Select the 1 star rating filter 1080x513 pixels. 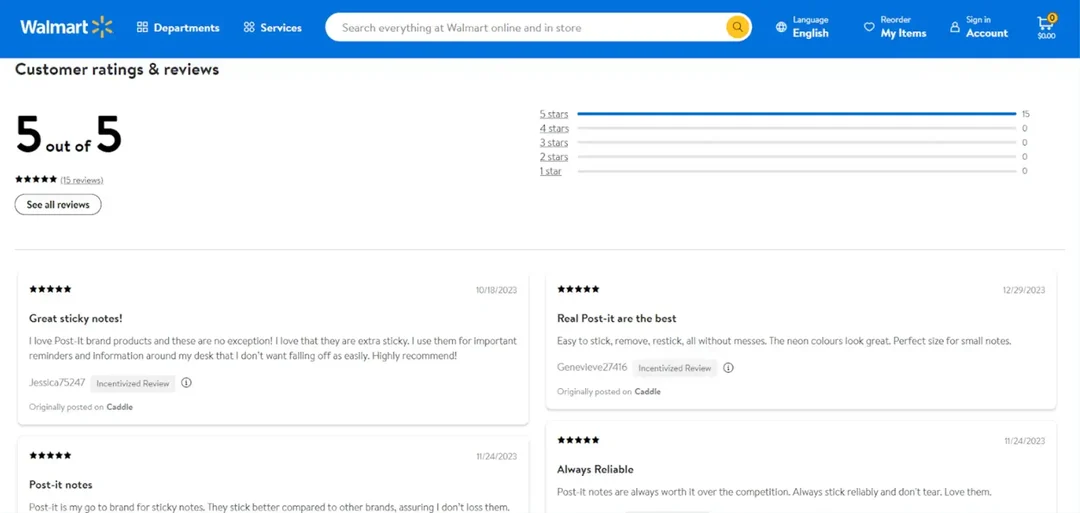click(551, 171)
